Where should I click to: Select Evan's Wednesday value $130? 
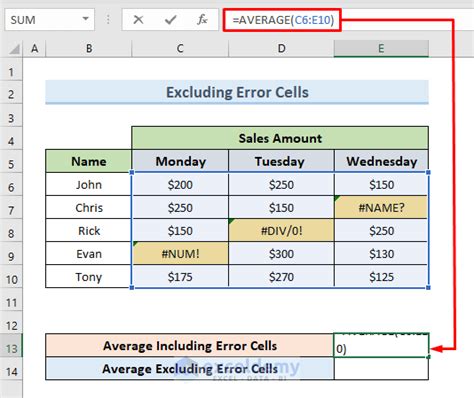point(381,254)
